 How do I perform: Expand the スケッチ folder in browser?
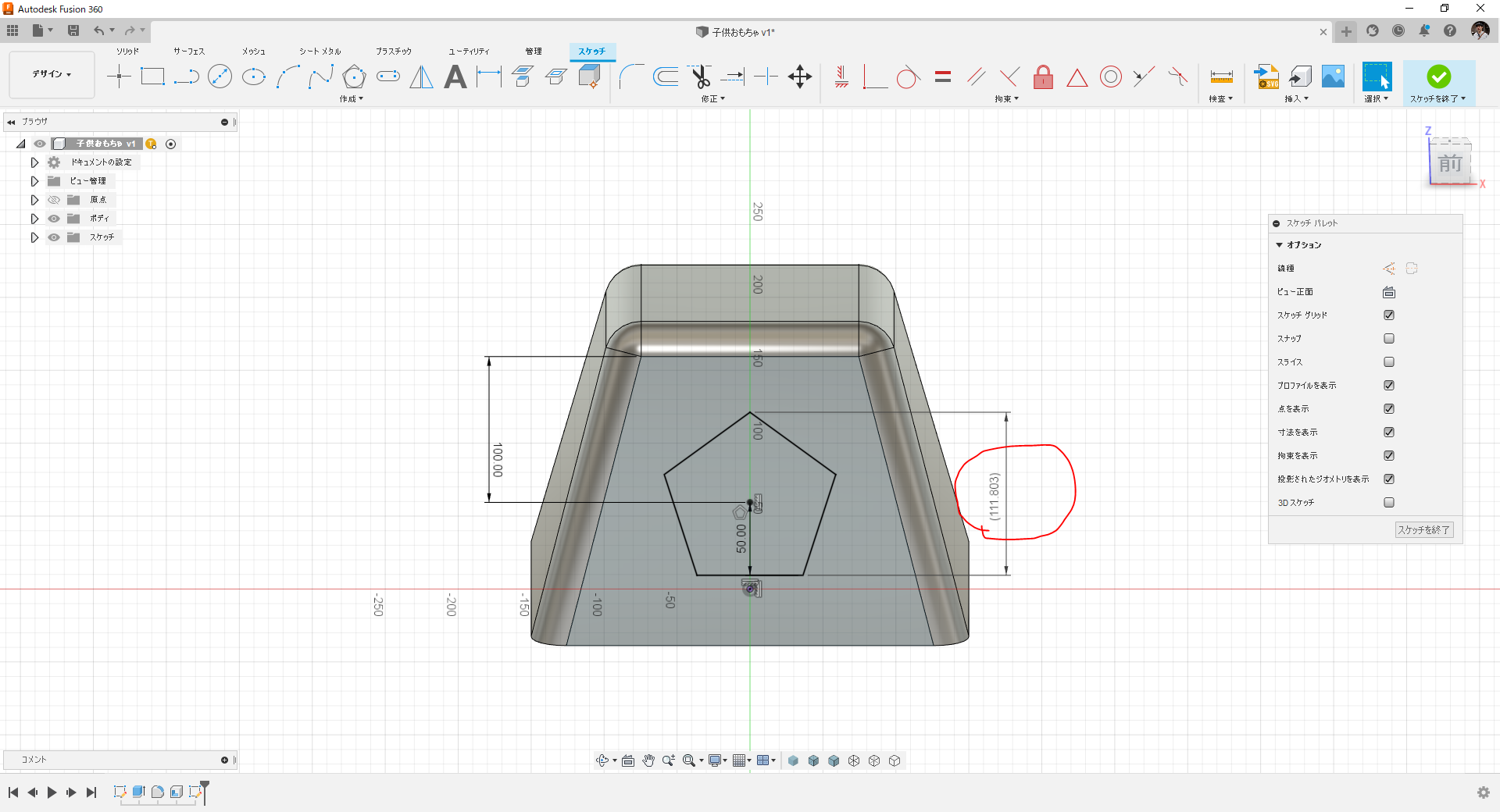(x=34, y=237)
